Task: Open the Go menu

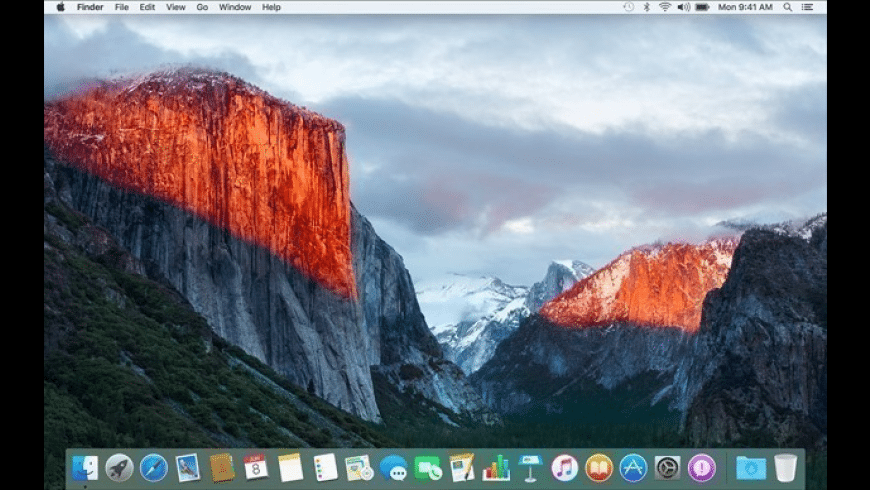Action: (202, 7)
